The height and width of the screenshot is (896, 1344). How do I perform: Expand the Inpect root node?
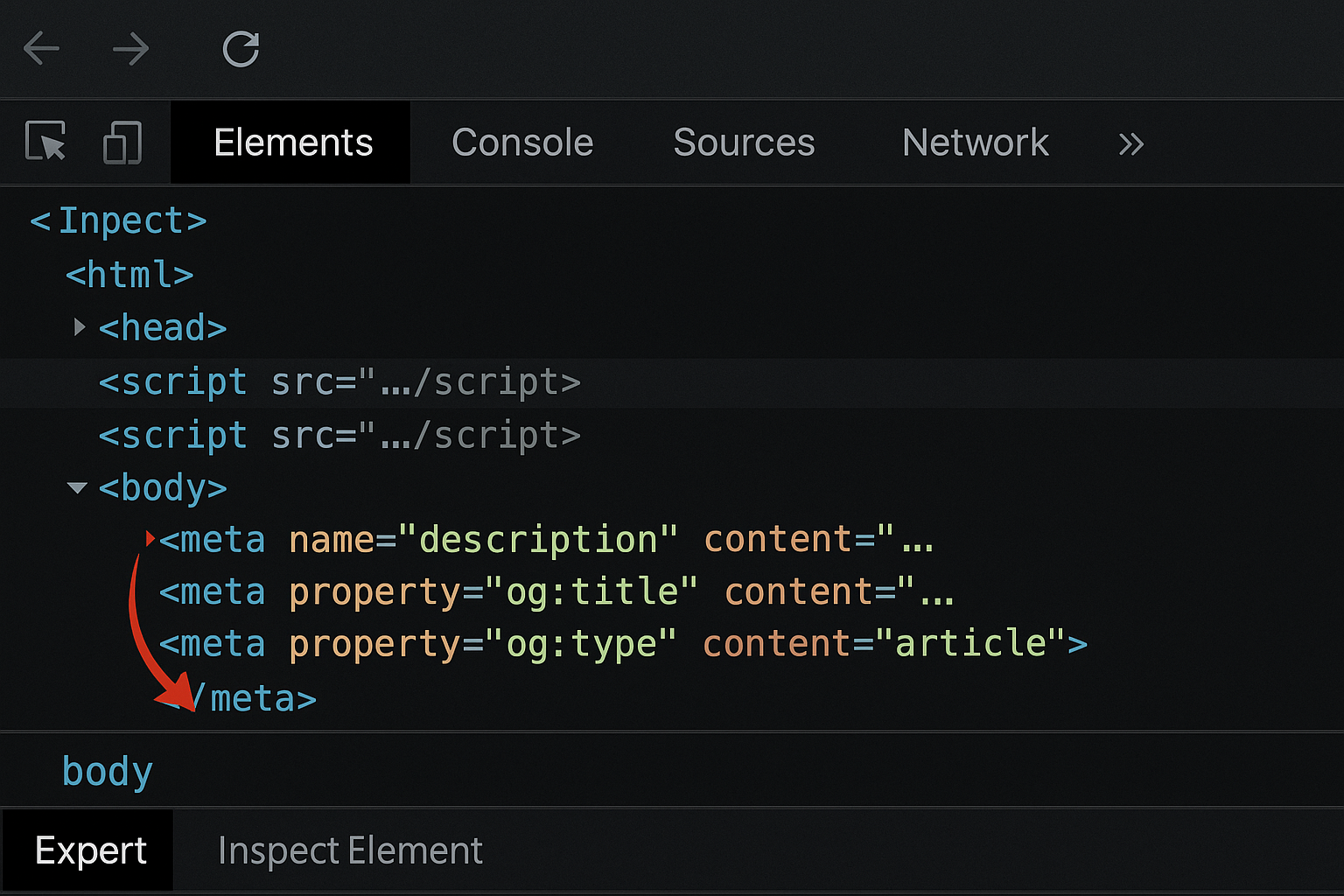coord(118,220)
